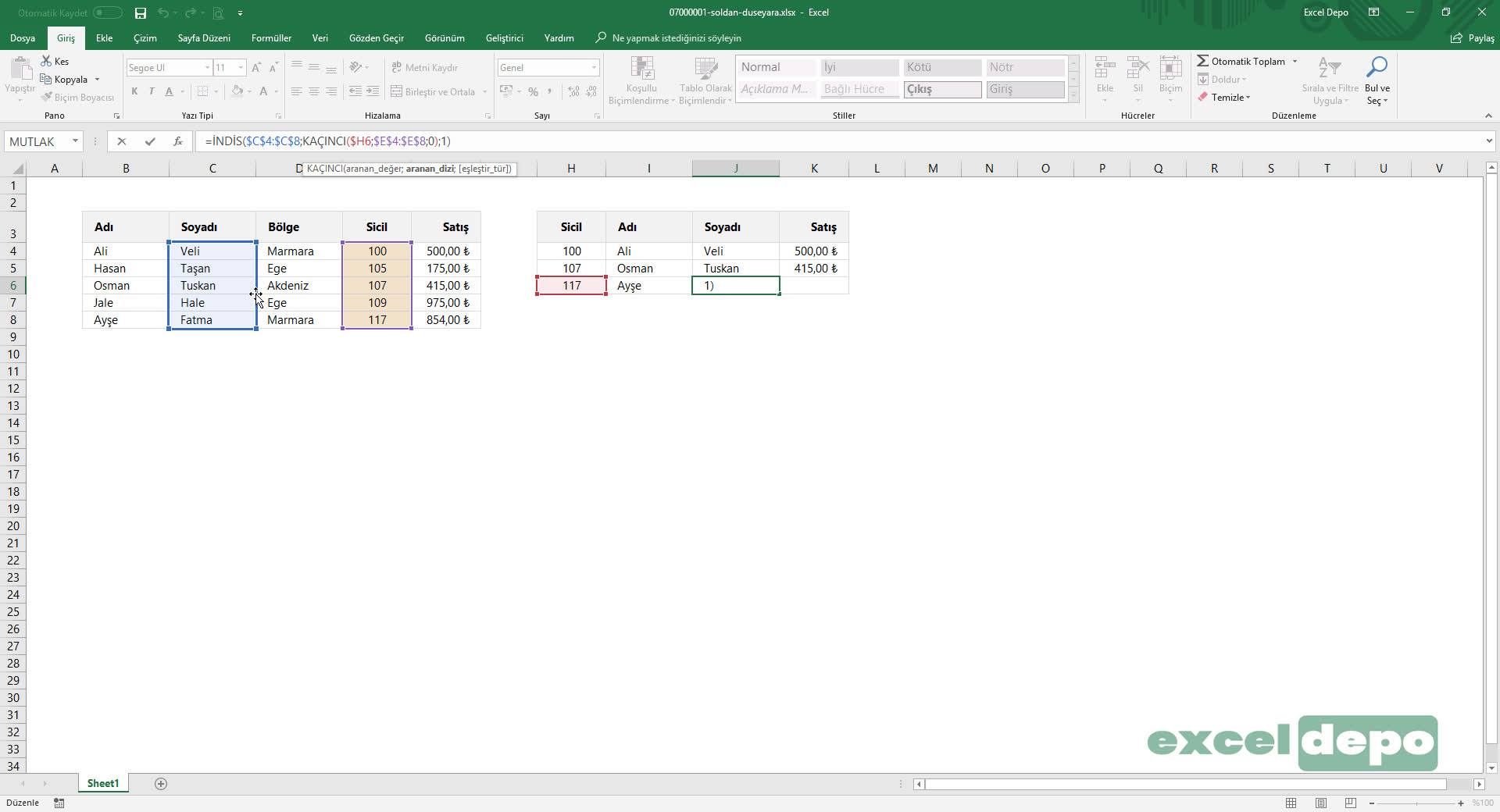This screenshot has height=812, width=1500.
Task: Open the Dosya menu tab
Action: tap(23, 37)
